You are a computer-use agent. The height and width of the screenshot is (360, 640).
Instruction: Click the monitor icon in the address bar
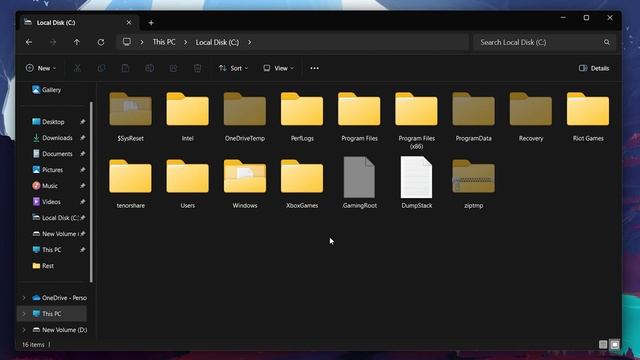coord(127,42)
